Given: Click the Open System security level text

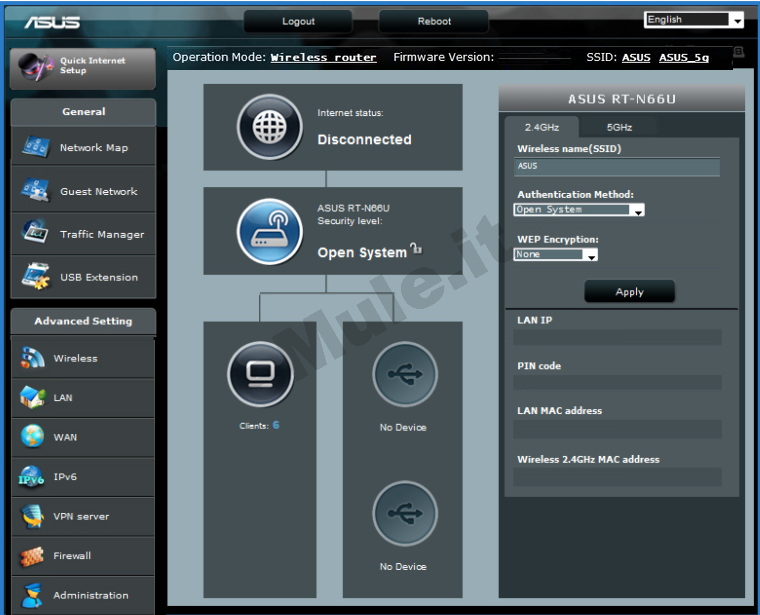Looking at the screenshot, I should pyautogui.click(x=362, y=252).
